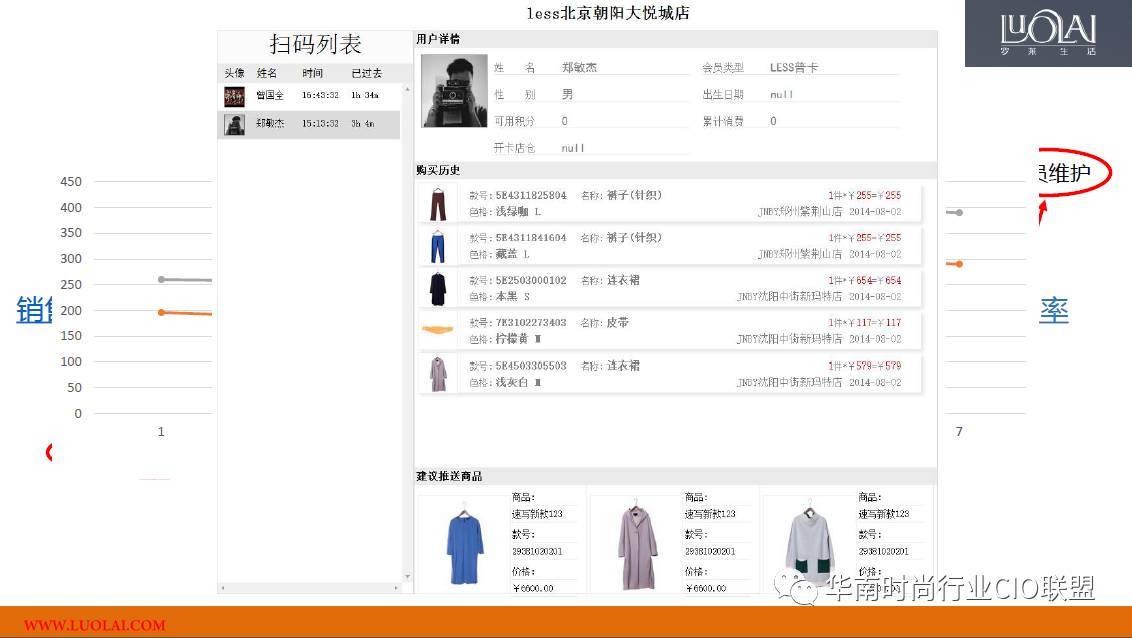This screenshot has width=1132, height=638.
Task: Click the scan list horizontal scrollbar track
Action: tap(310, 588)
